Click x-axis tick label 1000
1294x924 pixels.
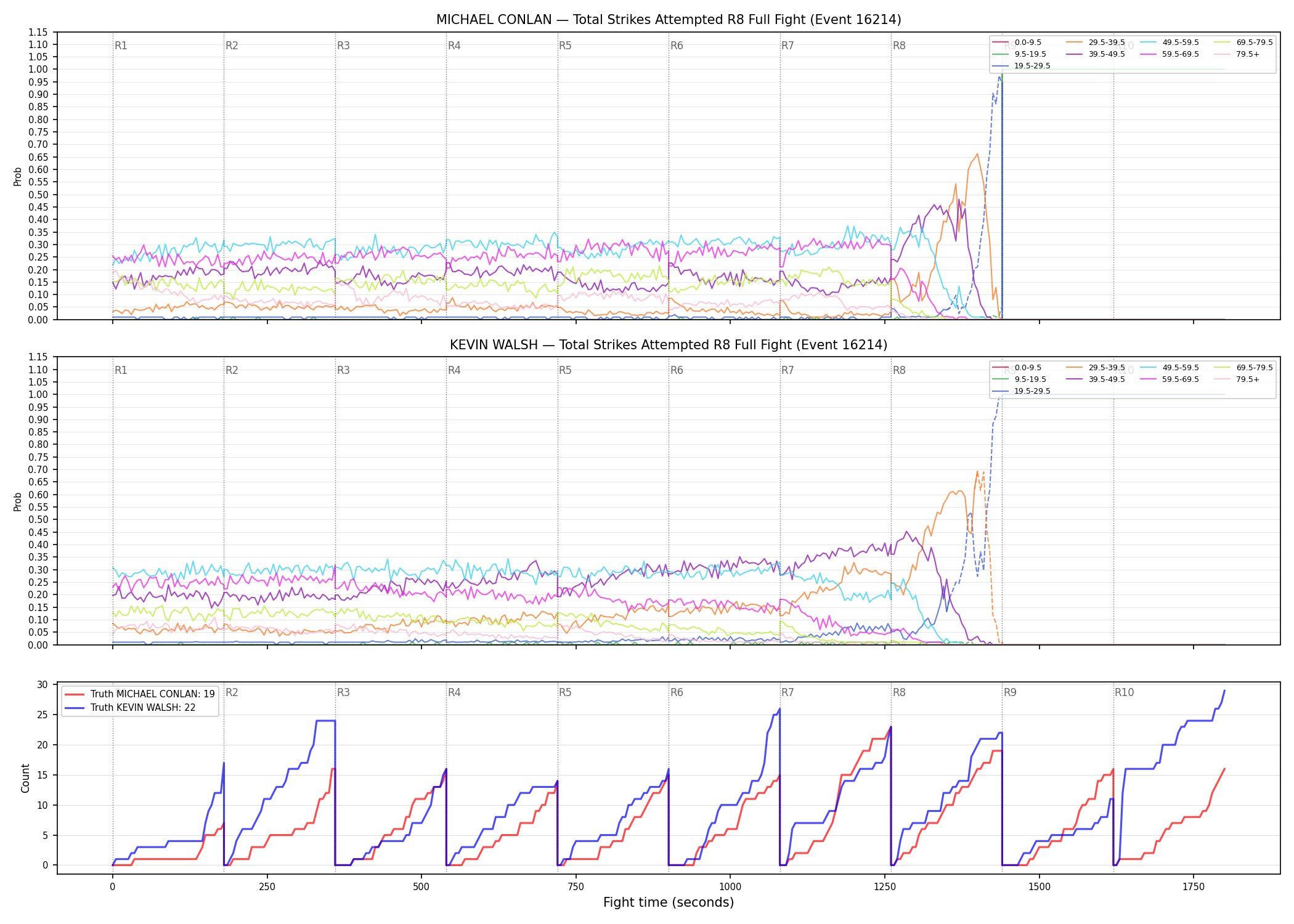point(730,887)
